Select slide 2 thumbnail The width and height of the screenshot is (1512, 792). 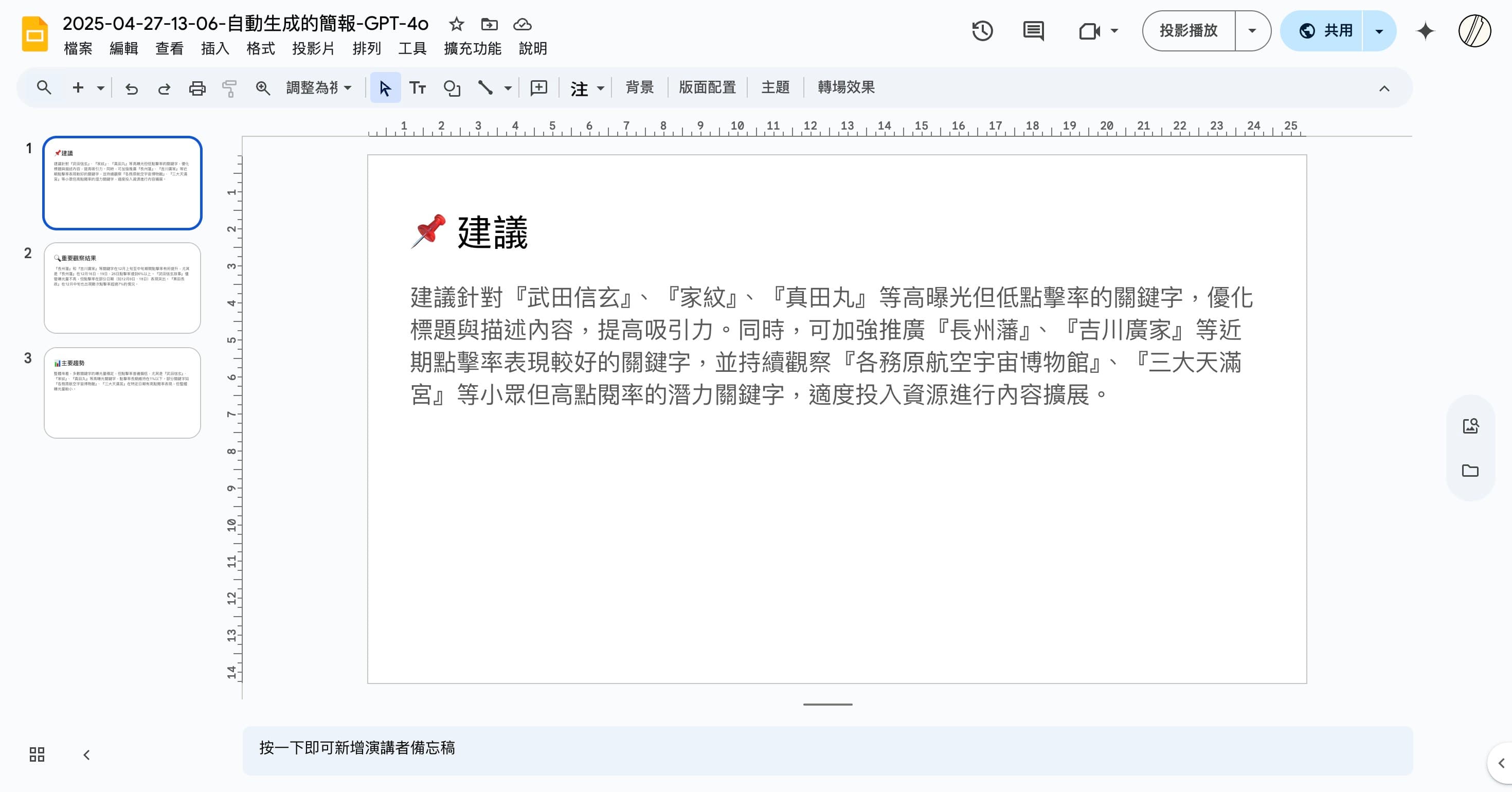click(x=121, y=287)
